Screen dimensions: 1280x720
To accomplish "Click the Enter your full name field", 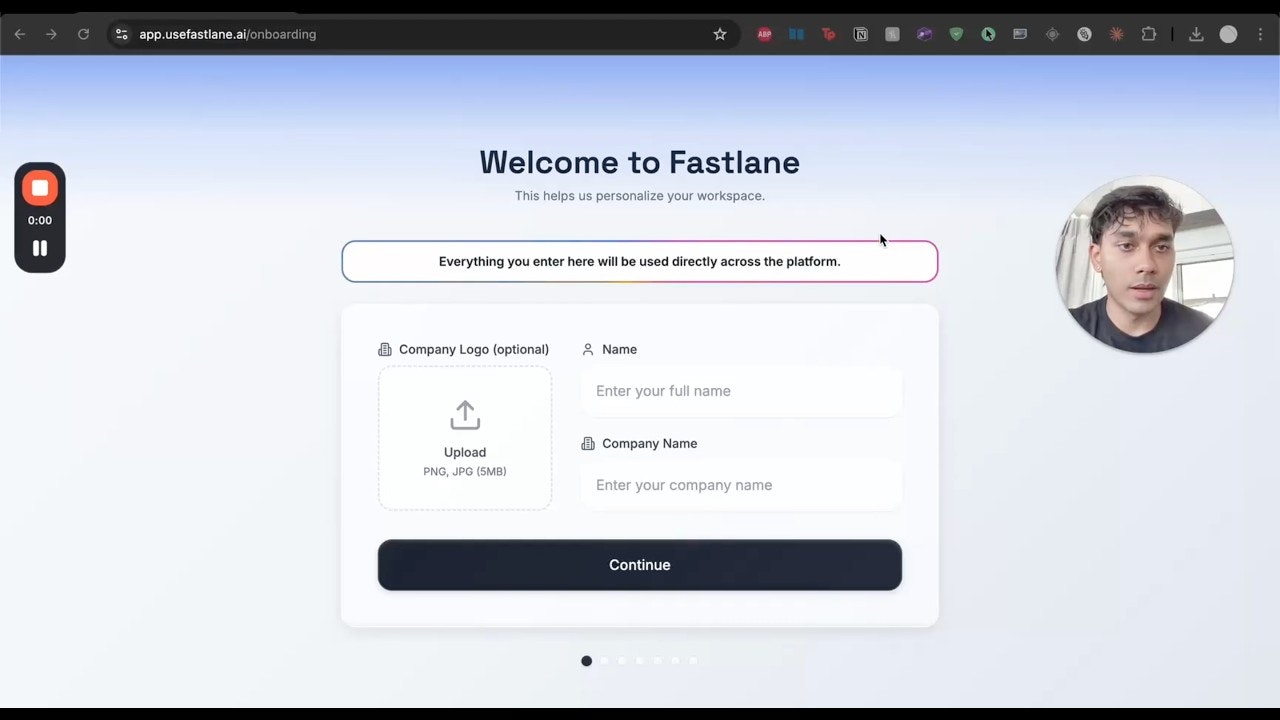I will pyautogui.click(x=740, y=391).
